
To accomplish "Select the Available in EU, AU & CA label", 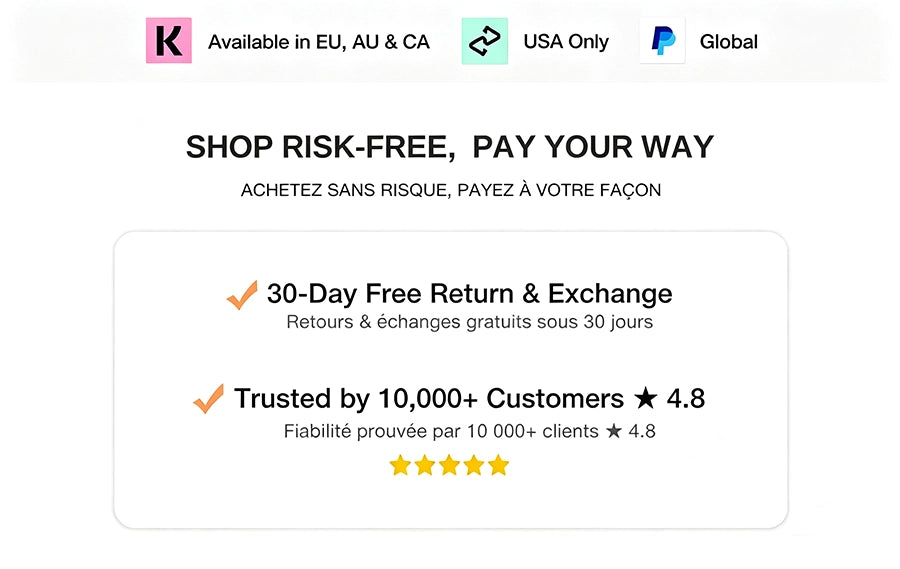I will [319, 42].
